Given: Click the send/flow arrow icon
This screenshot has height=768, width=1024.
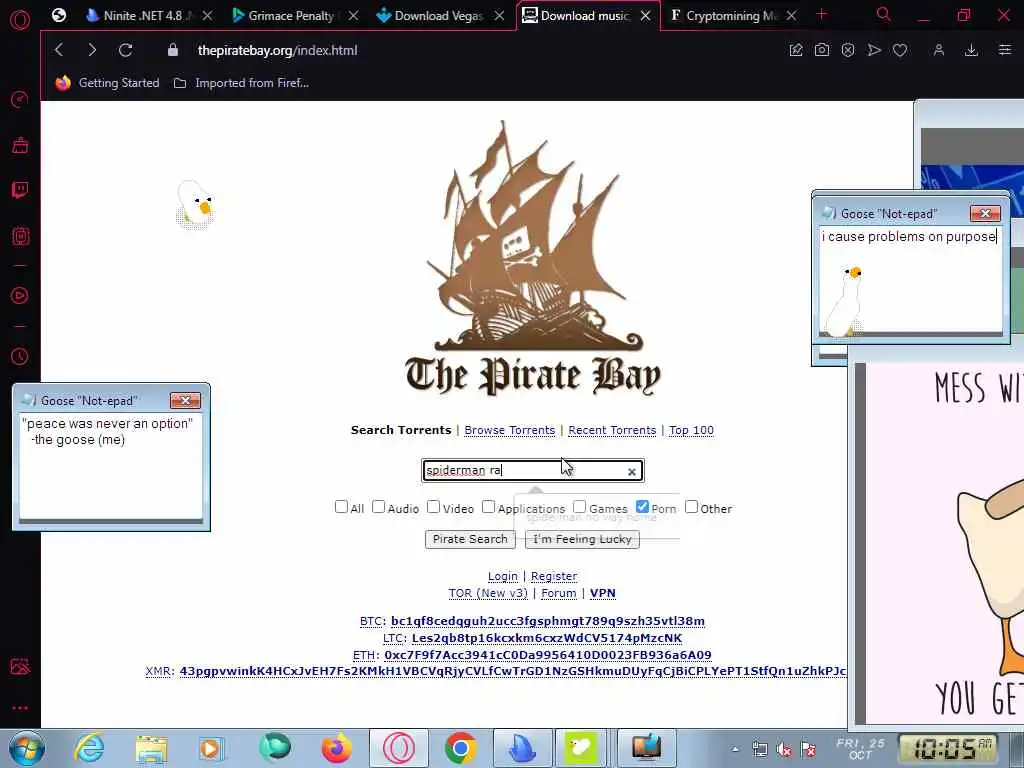Looking at the screenshot, I should [874, 50].
